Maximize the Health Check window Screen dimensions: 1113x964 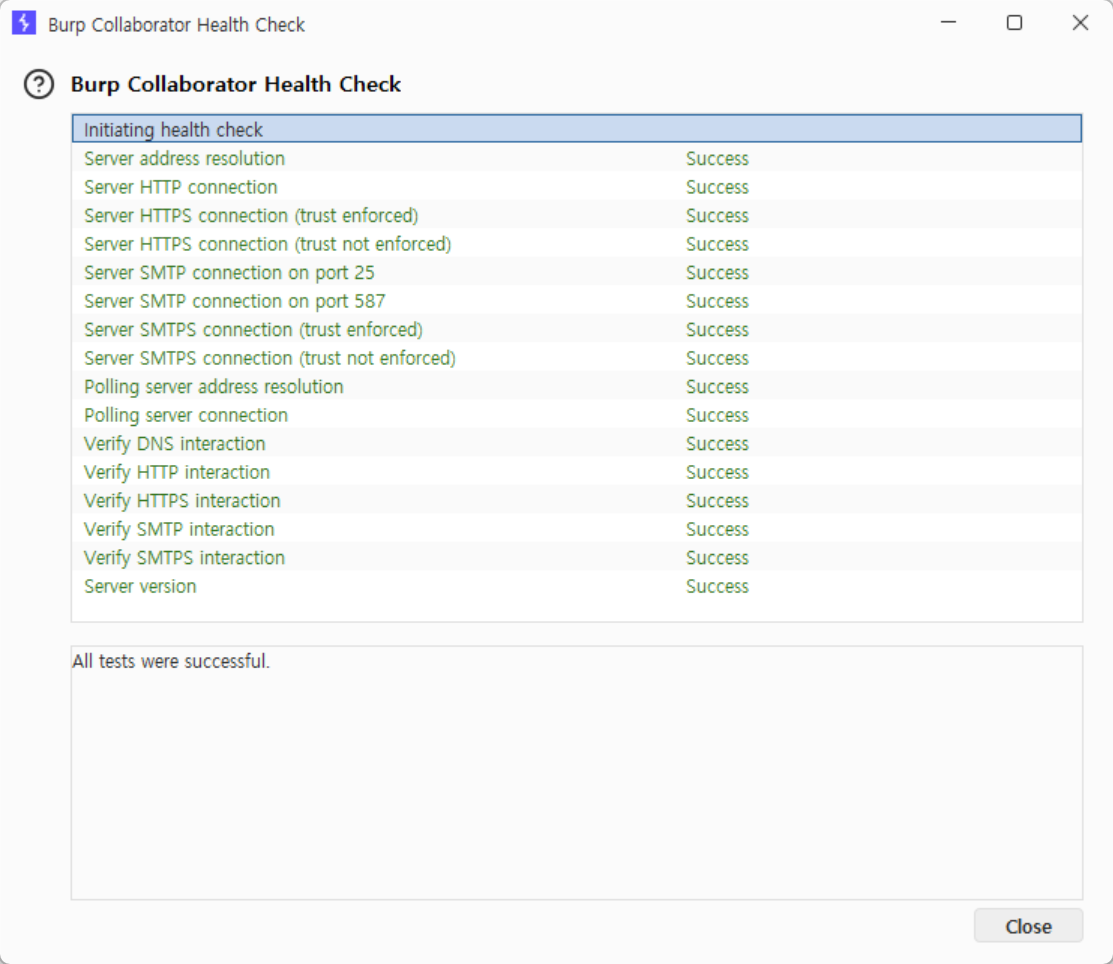1014,23
